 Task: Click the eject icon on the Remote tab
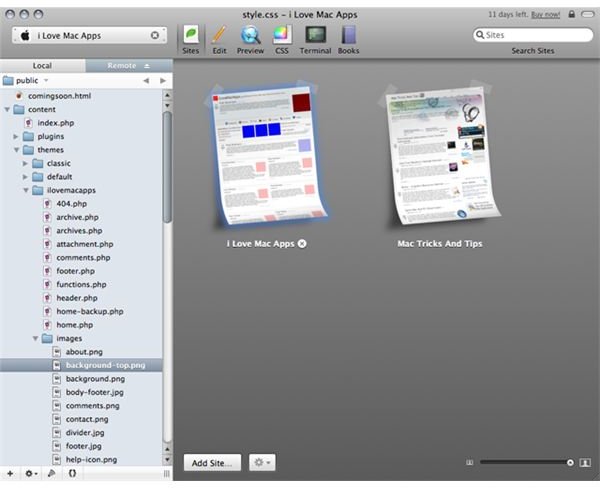pyautogui.click(x=147, y=66)
